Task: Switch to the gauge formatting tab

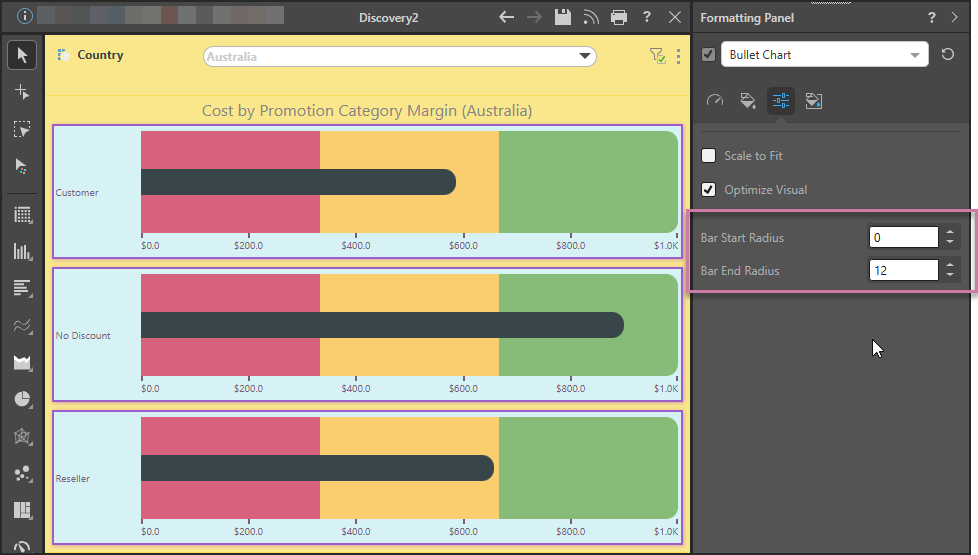Action: 714,101
